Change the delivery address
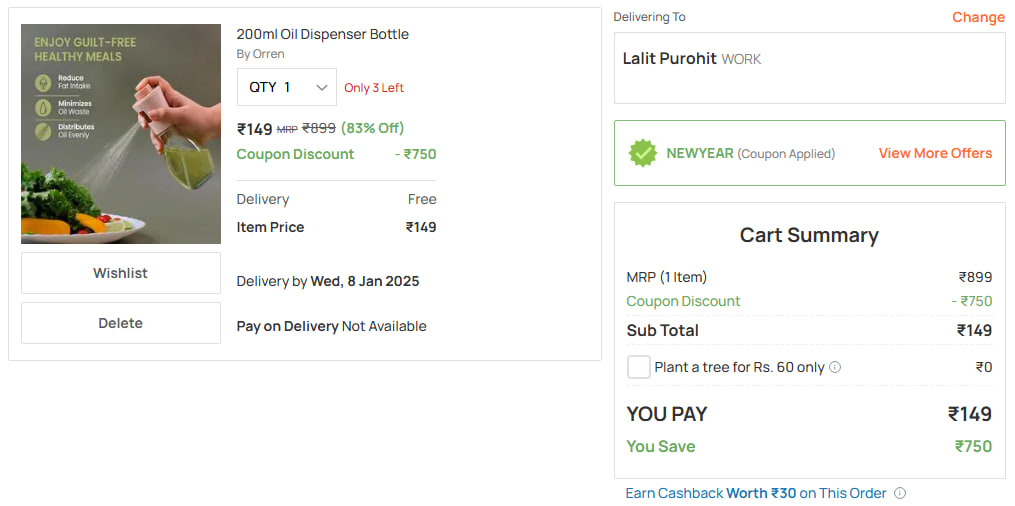Image resolution: width=1015 pixels, height=506 pixels. [978, 17]
